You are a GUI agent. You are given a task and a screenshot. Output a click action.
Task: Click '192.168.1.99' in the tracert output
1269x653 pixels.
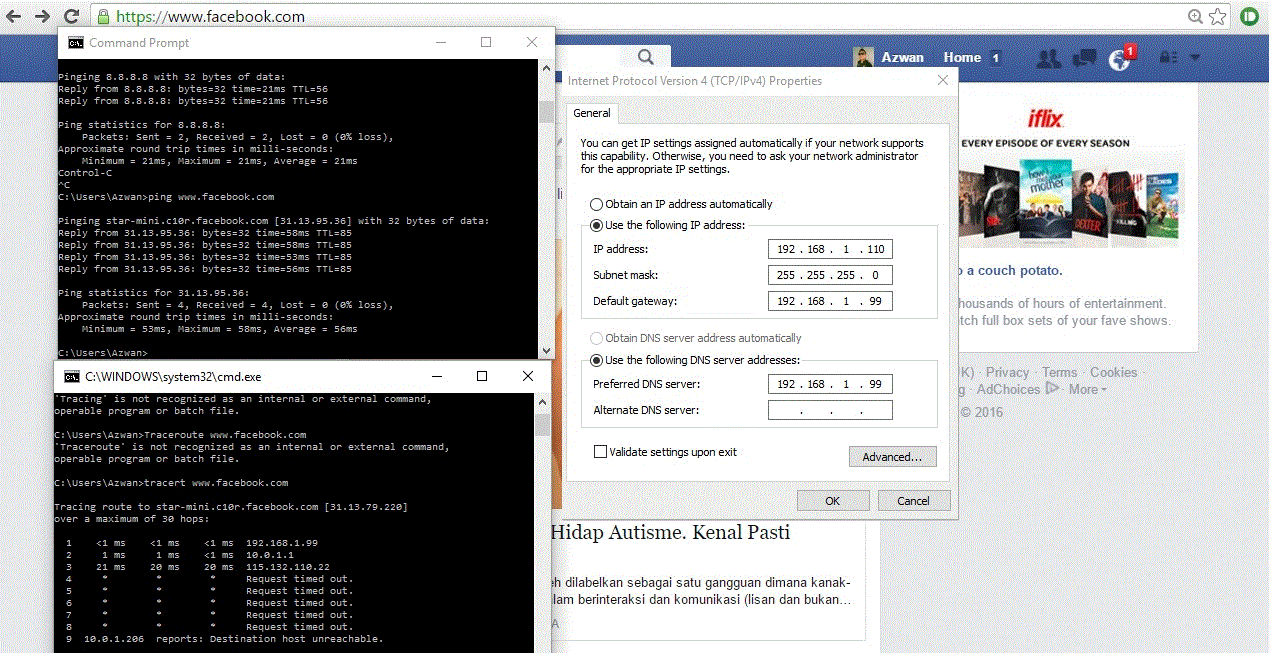(282, 542)
